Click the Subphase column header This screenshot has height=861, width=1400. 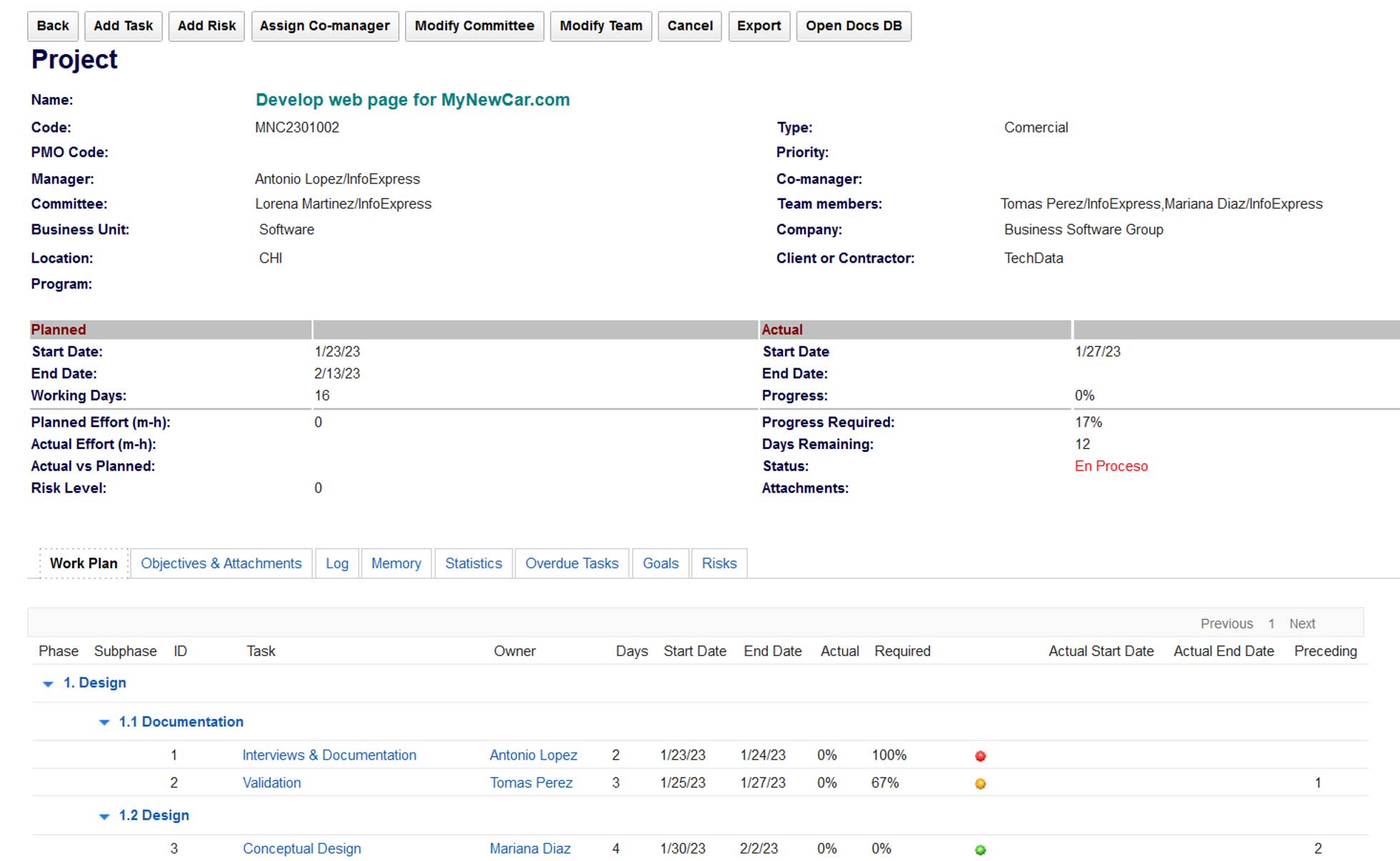point(126,651)
